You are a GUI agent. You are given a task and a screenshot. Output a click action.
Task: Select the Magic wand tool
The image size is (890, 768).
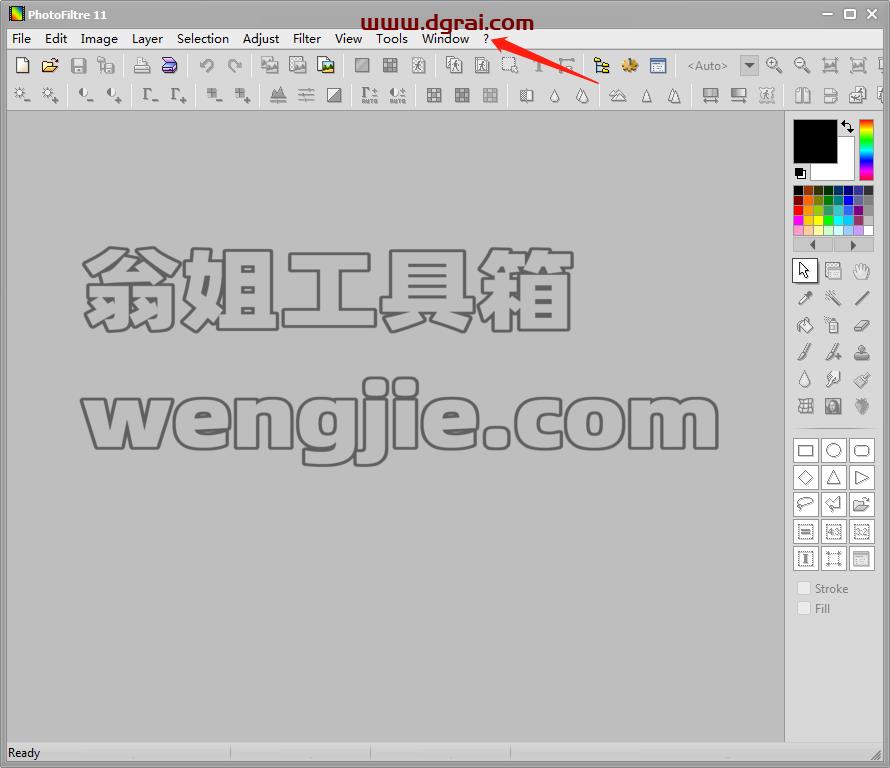pyautogui.click(x=833, y=298)
